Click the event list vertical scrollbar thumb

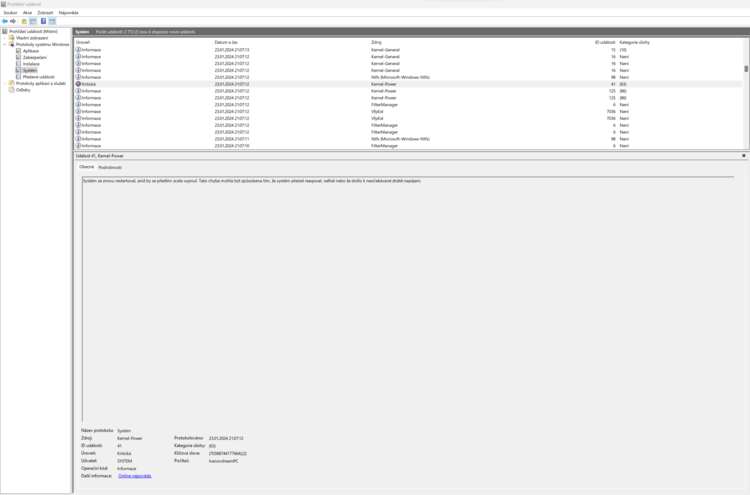click(x=746, y=69)
